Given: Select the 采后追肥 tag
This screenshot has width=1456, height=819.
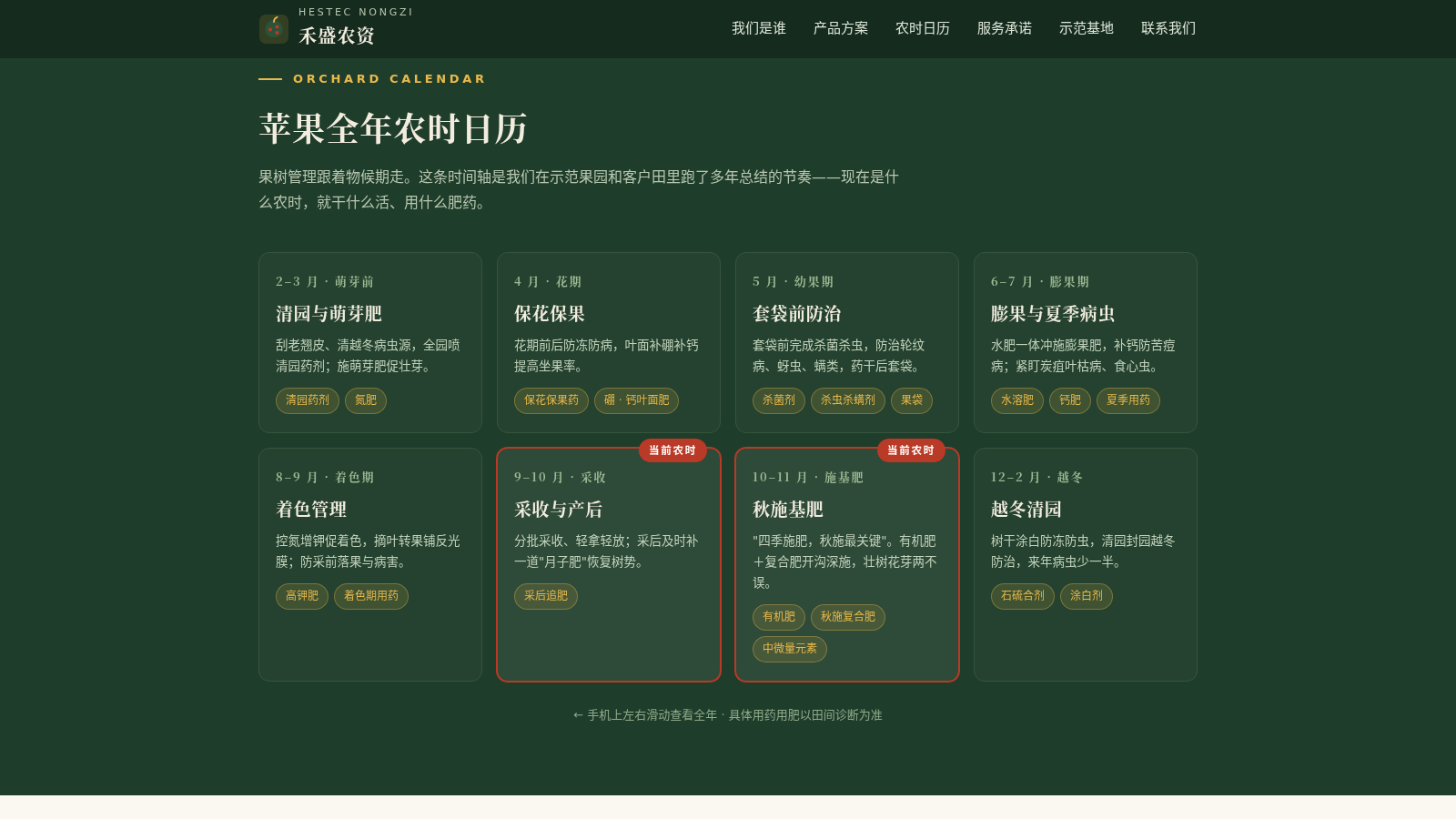Looking at the screenshot, I should coord(546,596).
